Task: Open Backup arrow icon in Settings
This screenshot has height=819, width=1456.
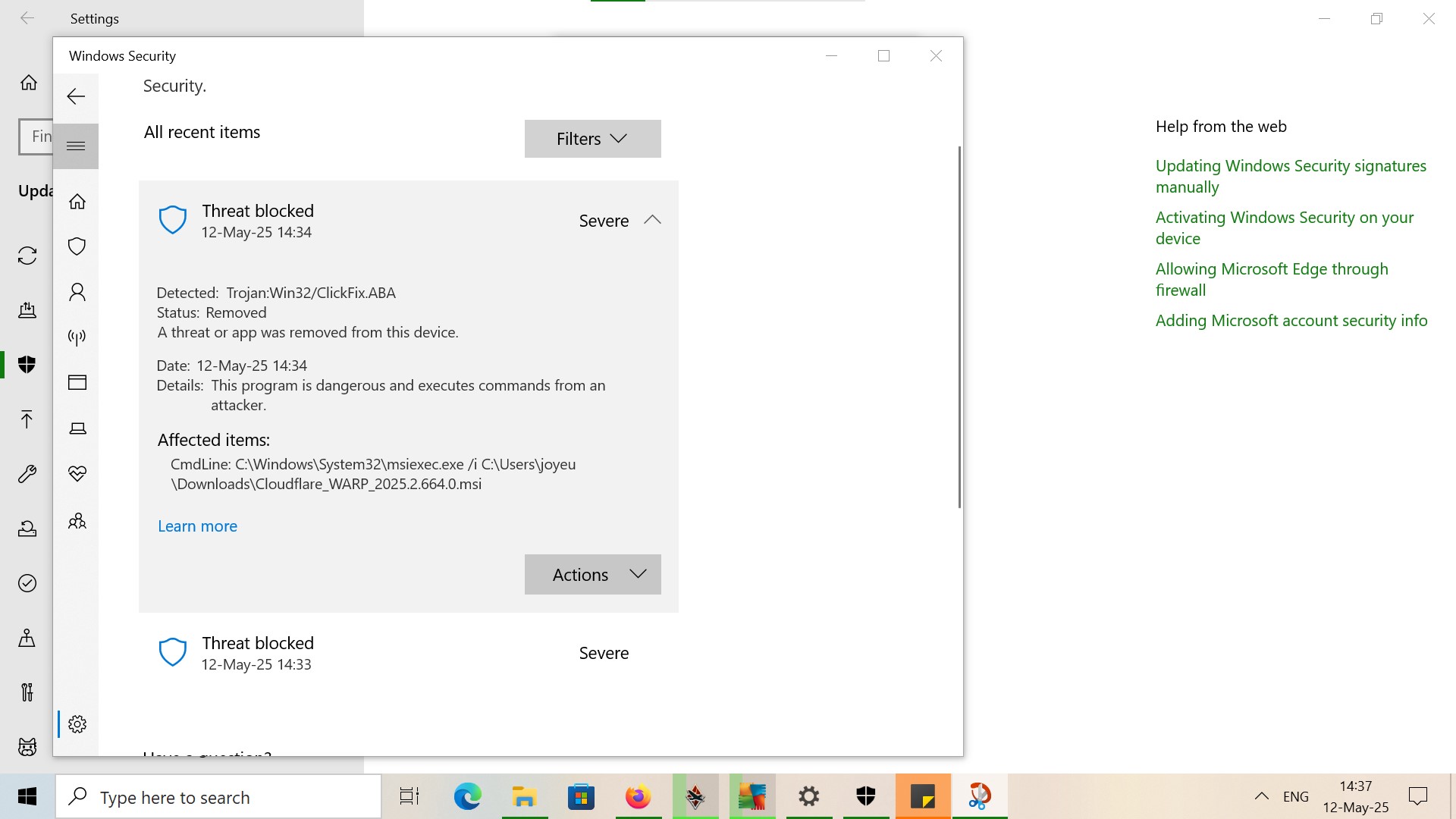Action: pos(27,419)
